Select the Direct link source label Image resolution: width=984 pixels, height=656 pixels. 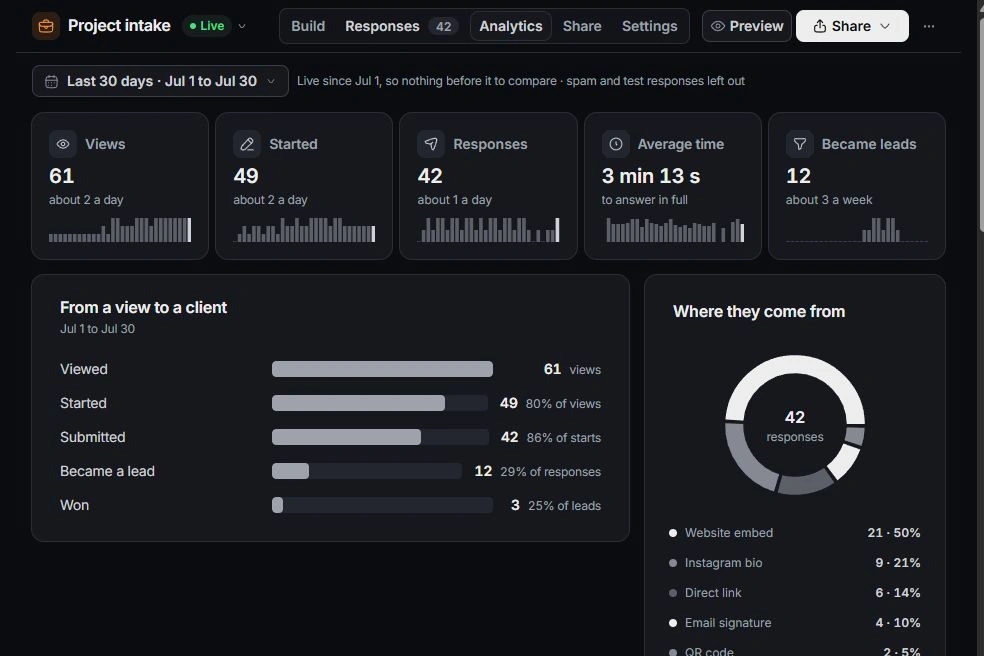click(x=713, y=593)
